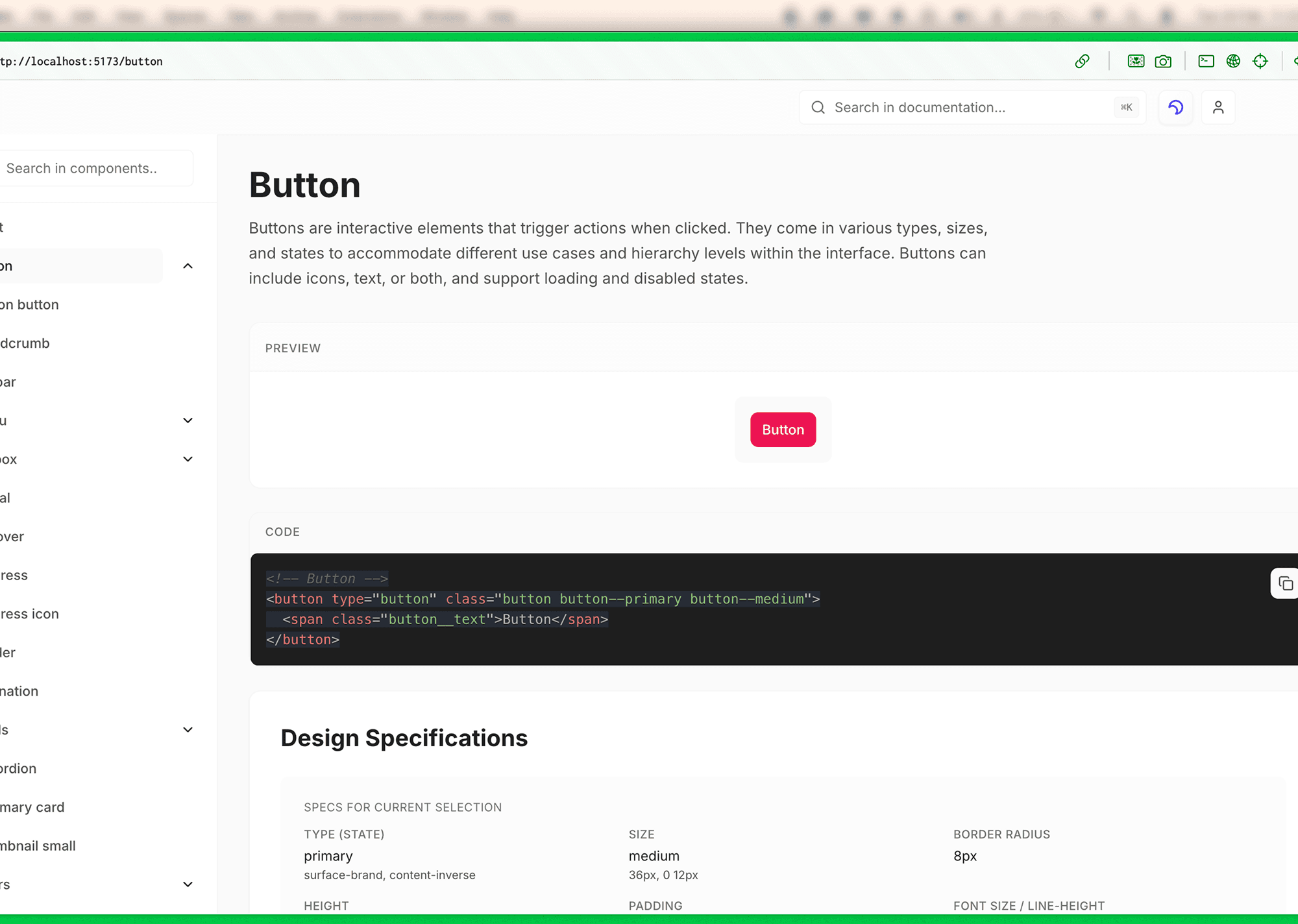Collapse the expanded Button sidebar section

188,266
